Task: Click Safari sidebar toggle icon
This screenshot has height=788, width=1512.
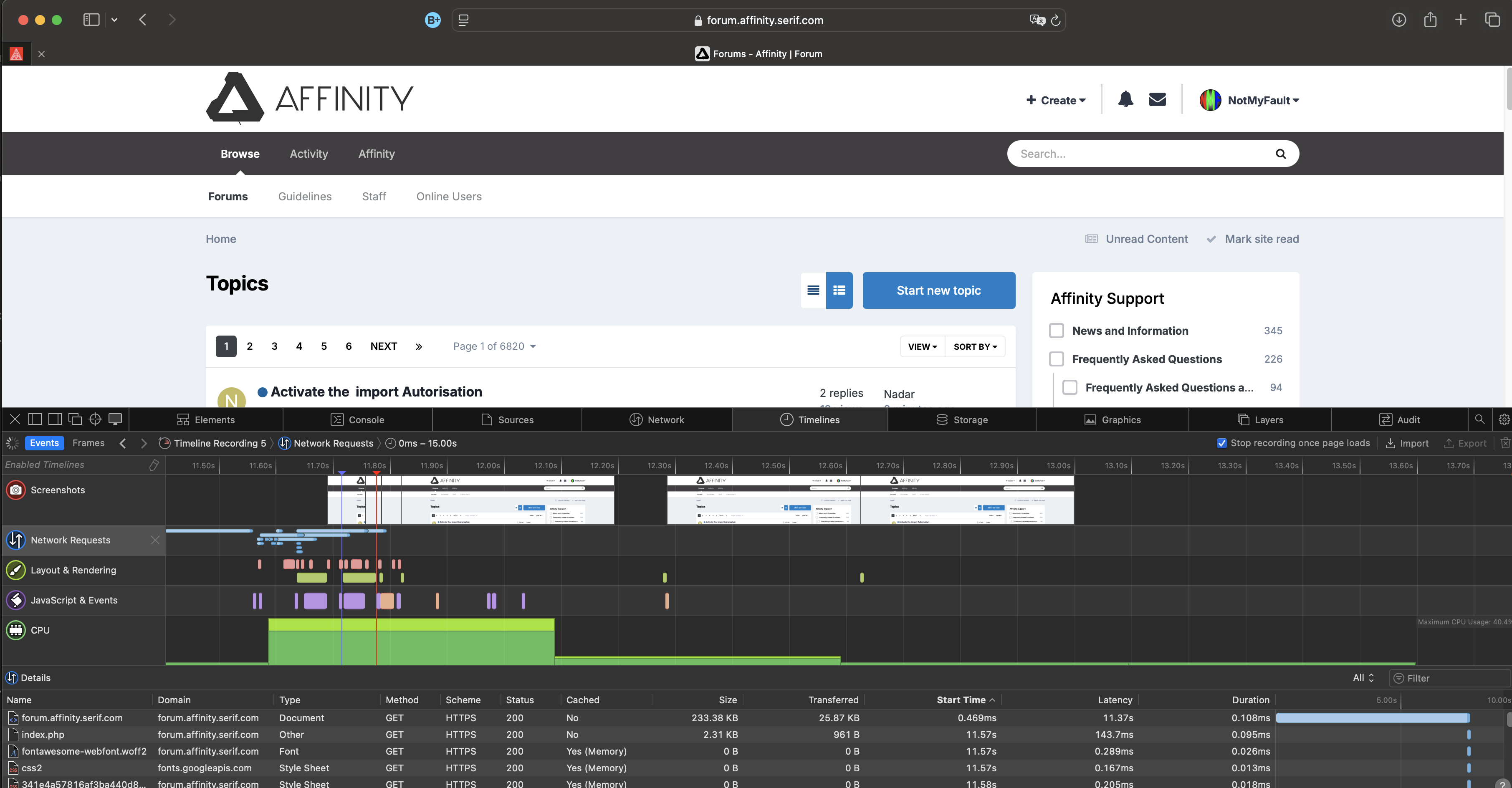Action: 91,19
